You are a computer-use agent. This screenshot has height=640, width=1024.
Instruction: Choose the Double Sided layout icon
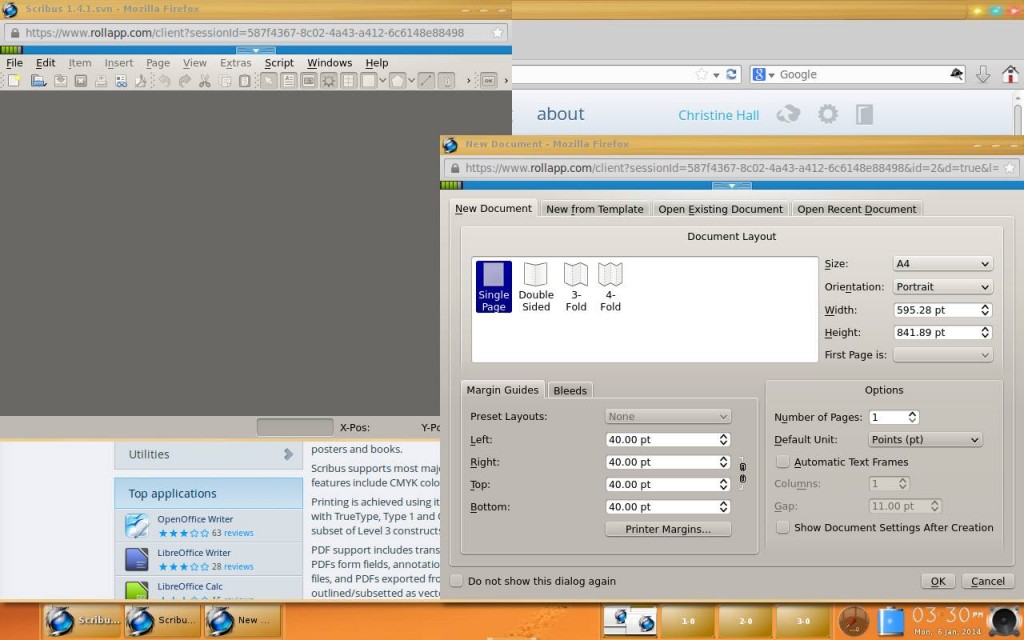(x=536, y=287)
